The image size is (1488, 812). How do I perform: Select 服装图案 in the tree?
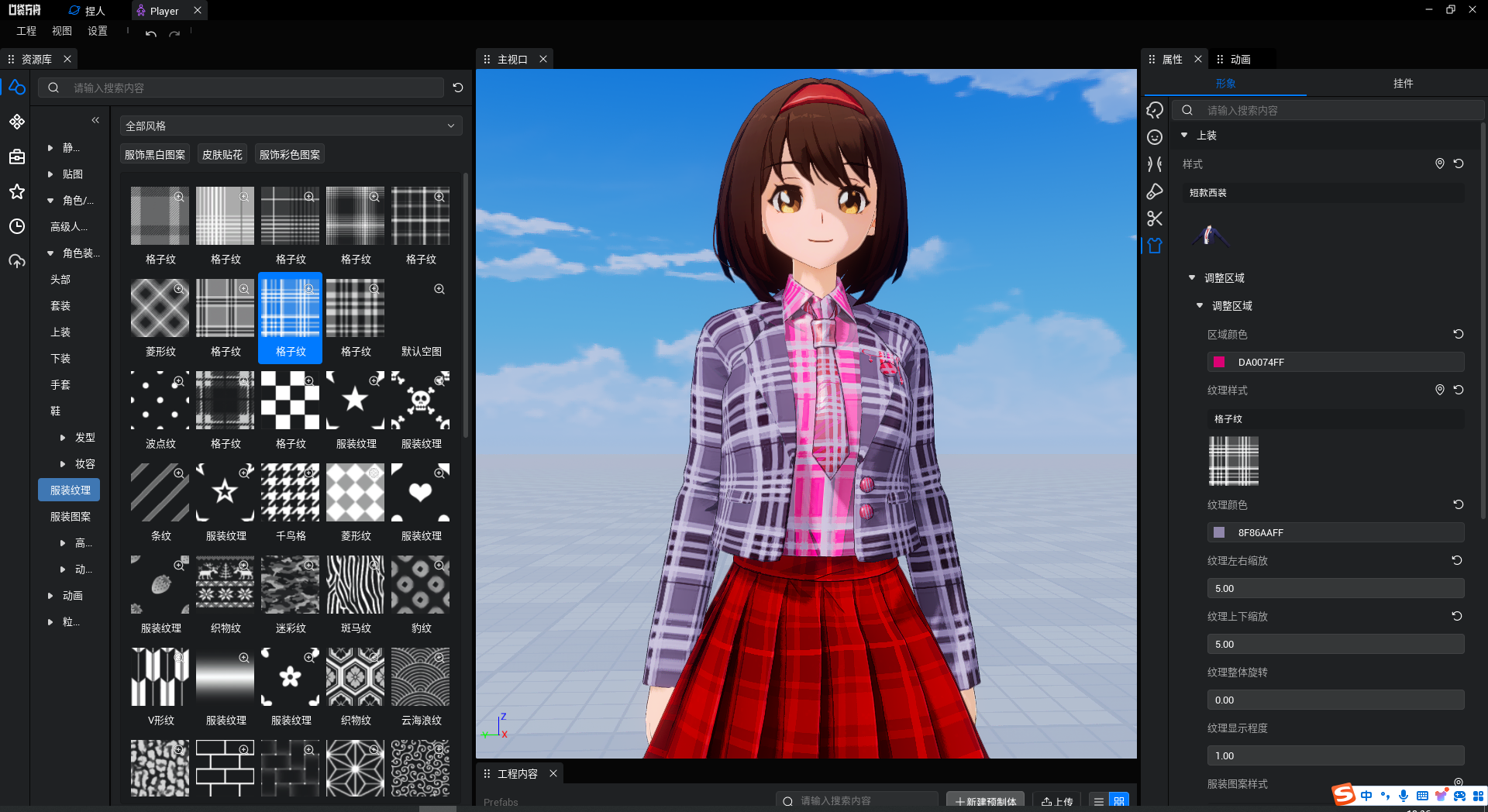[x=70, y=517]
